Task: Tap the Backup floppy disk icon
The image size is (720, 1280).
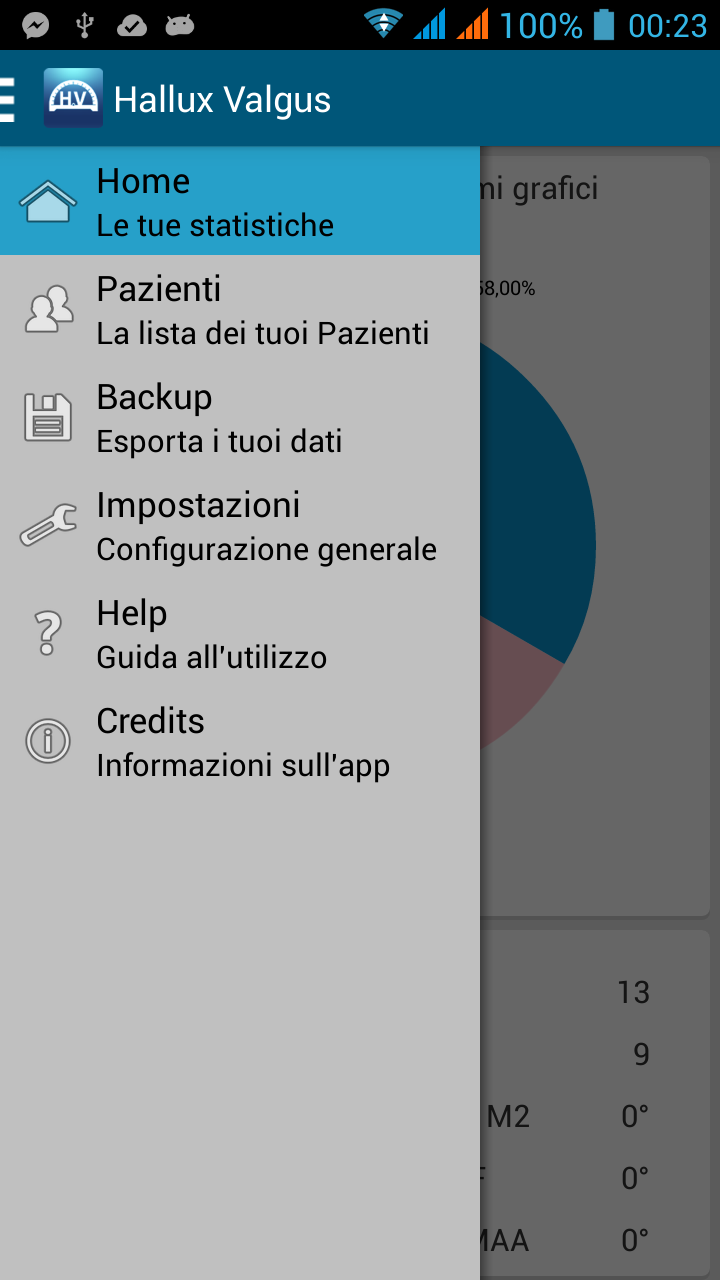Action: point(48,417)
